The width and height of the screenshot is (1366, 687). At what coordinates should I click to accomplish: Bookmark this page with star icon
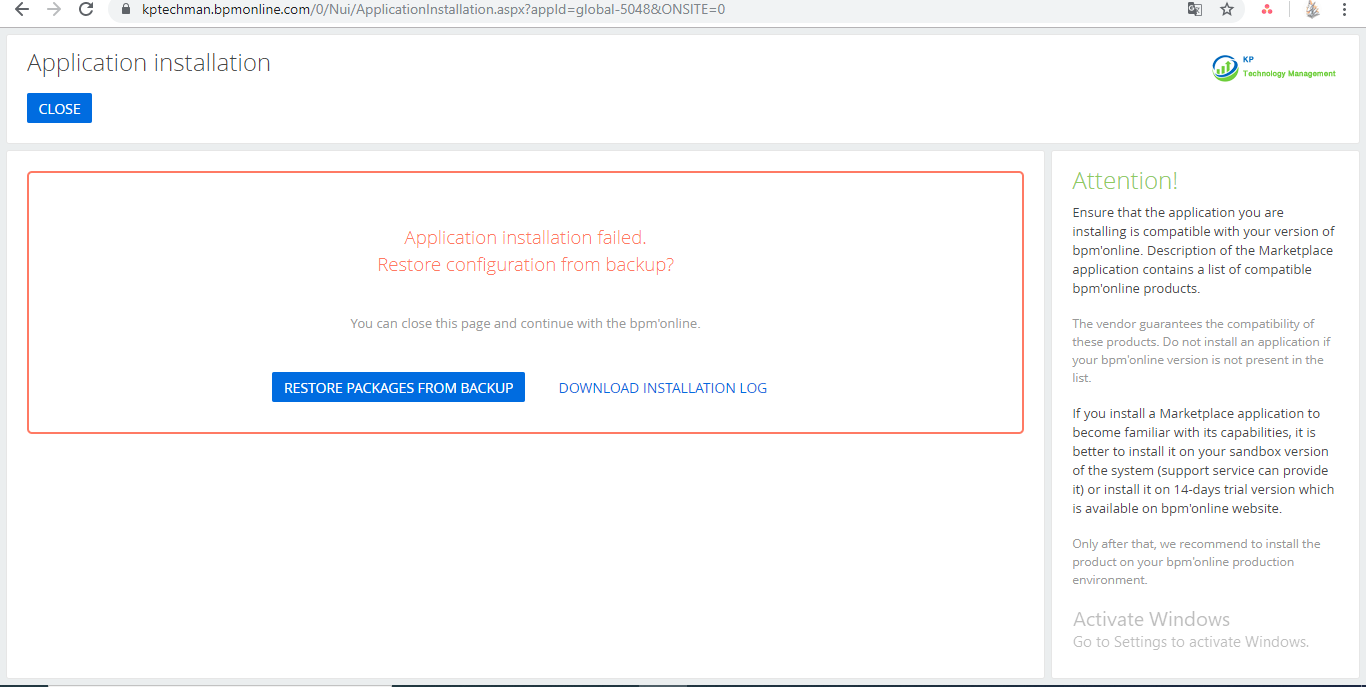pos(1227,9)
